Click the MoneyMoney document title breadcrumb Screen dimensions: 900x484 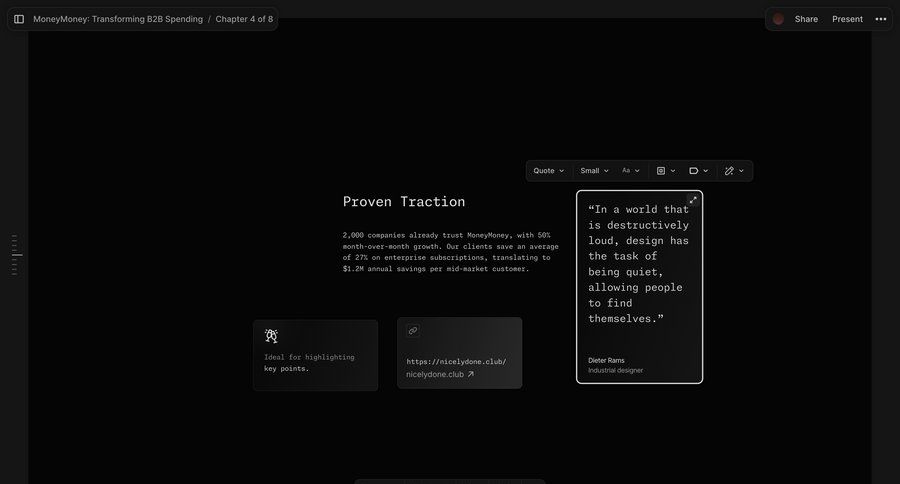coord(118,19)
